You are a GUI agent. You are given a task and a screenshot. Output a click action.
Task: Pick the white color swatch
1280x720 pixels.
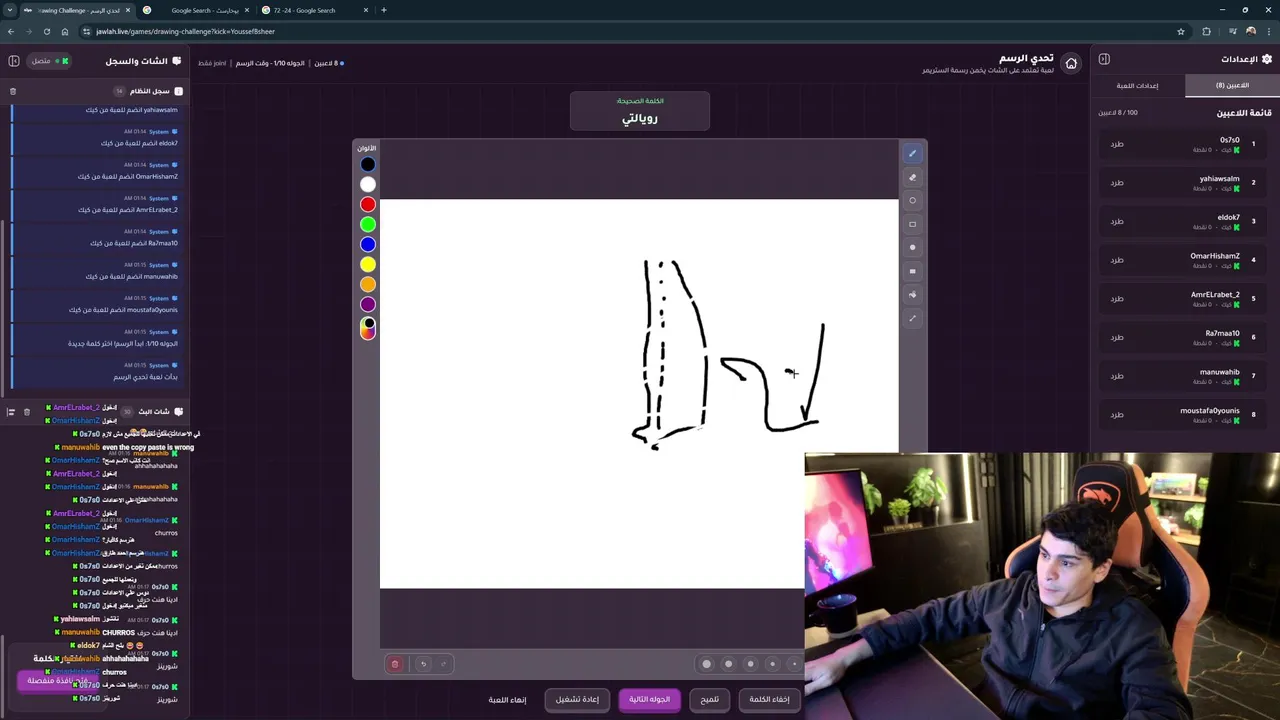tap(368, 184)
